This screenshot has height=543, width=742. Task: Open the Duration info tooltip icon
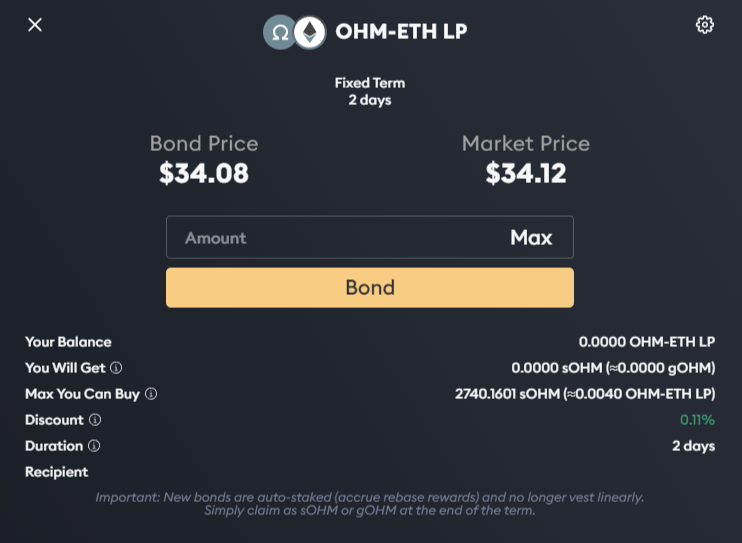94,446
